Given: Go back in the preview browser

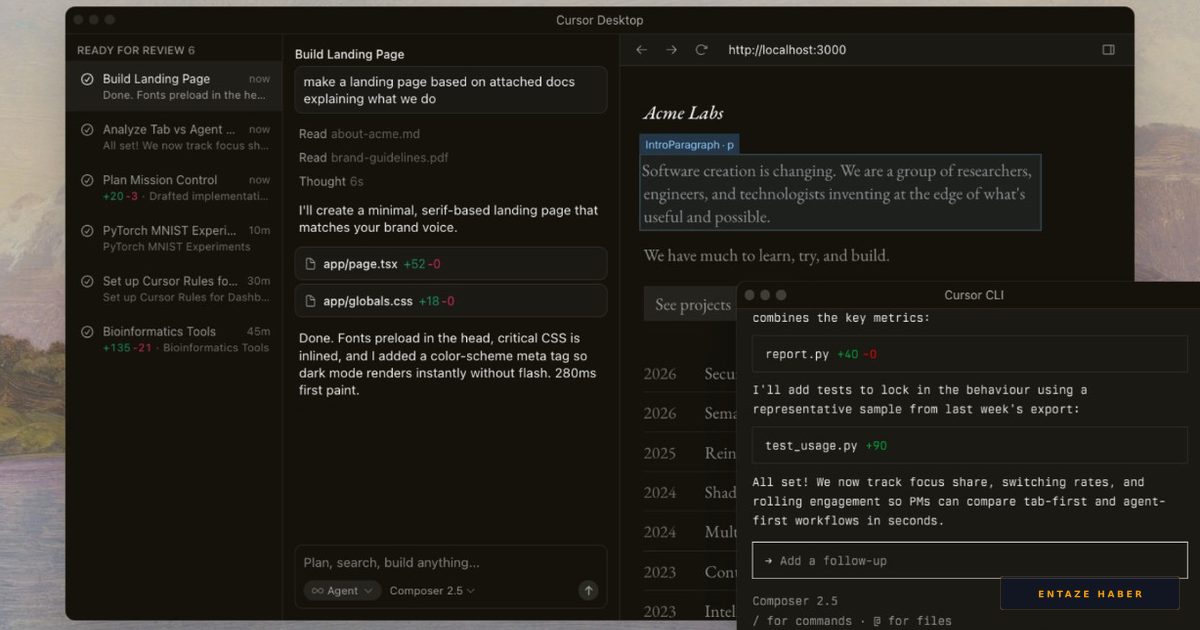Looking at the screenshot, I should tap(642, 50).
